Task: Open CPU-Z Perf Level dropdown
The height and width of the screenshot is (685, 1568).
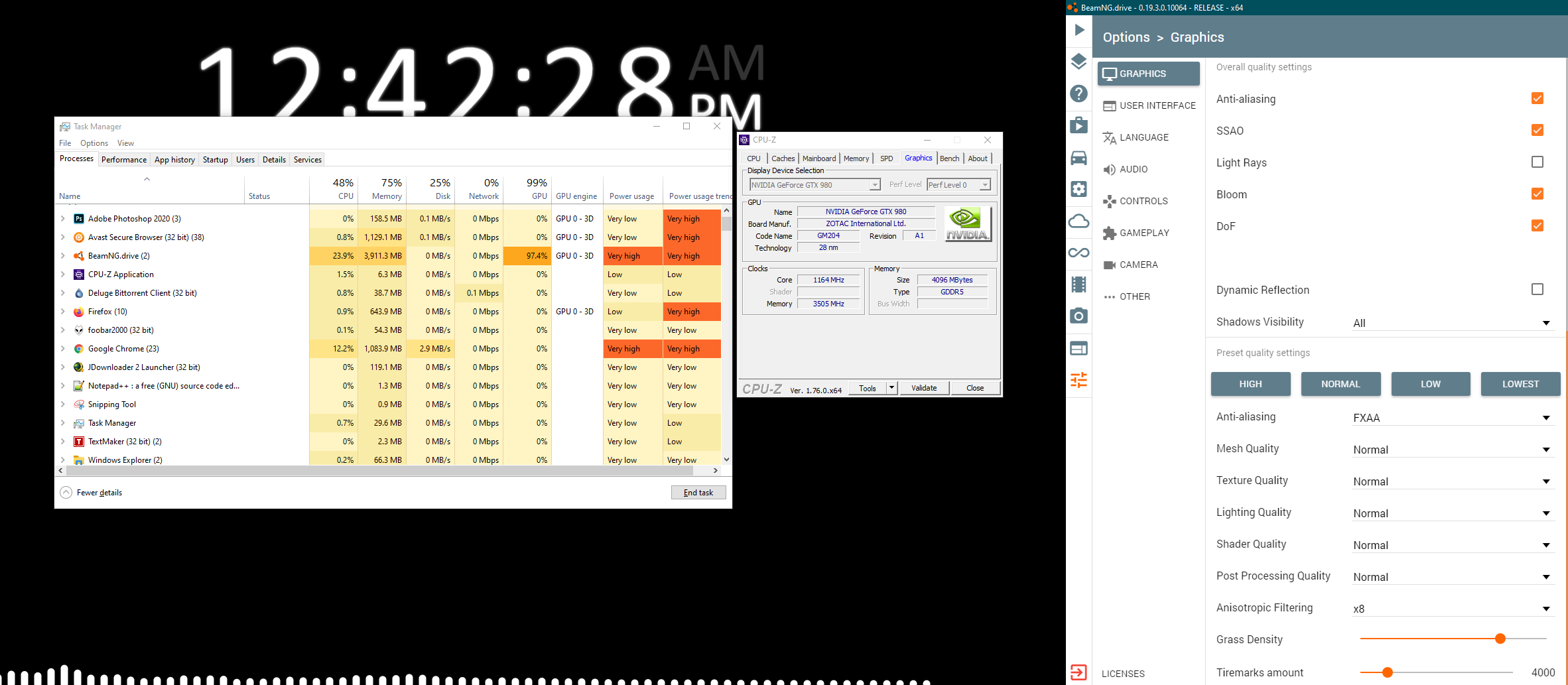Action: [x=958, y=185]
